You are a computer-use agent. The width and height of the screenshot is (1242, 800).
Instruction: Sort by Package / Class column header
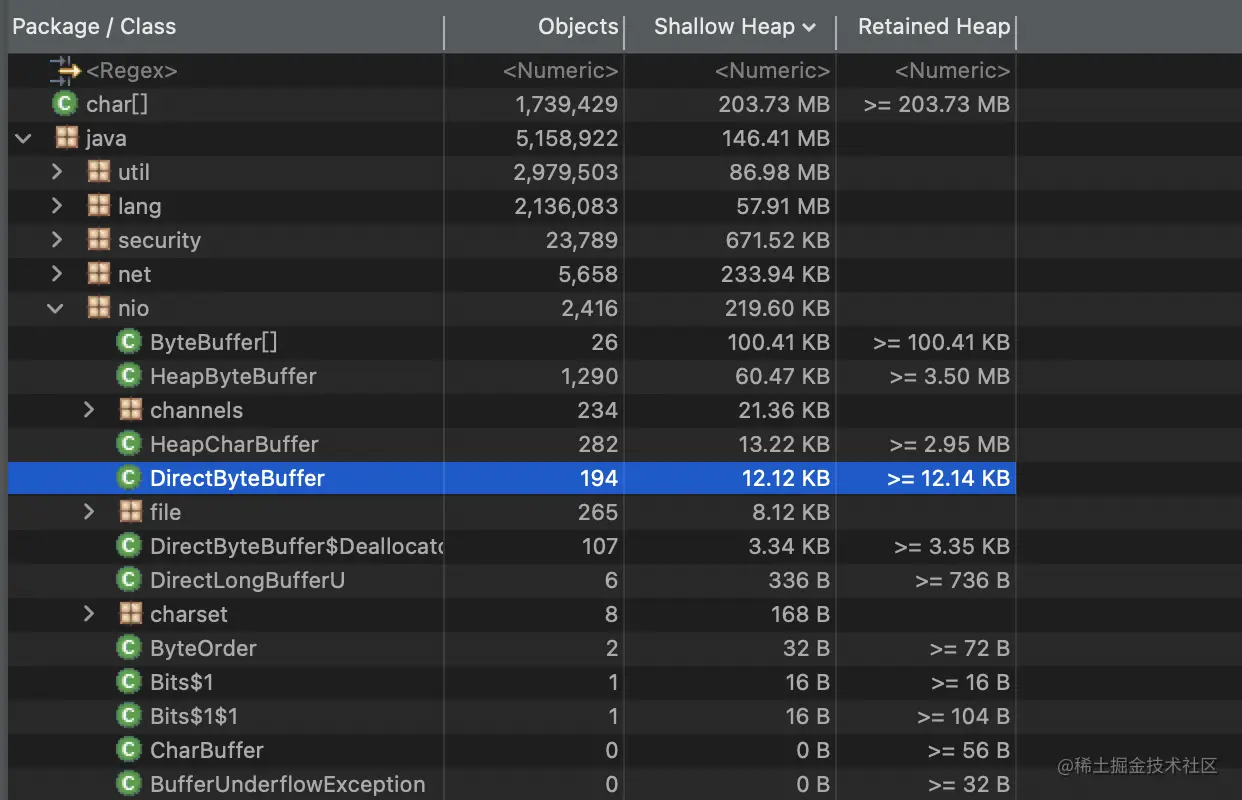[94, 27]
